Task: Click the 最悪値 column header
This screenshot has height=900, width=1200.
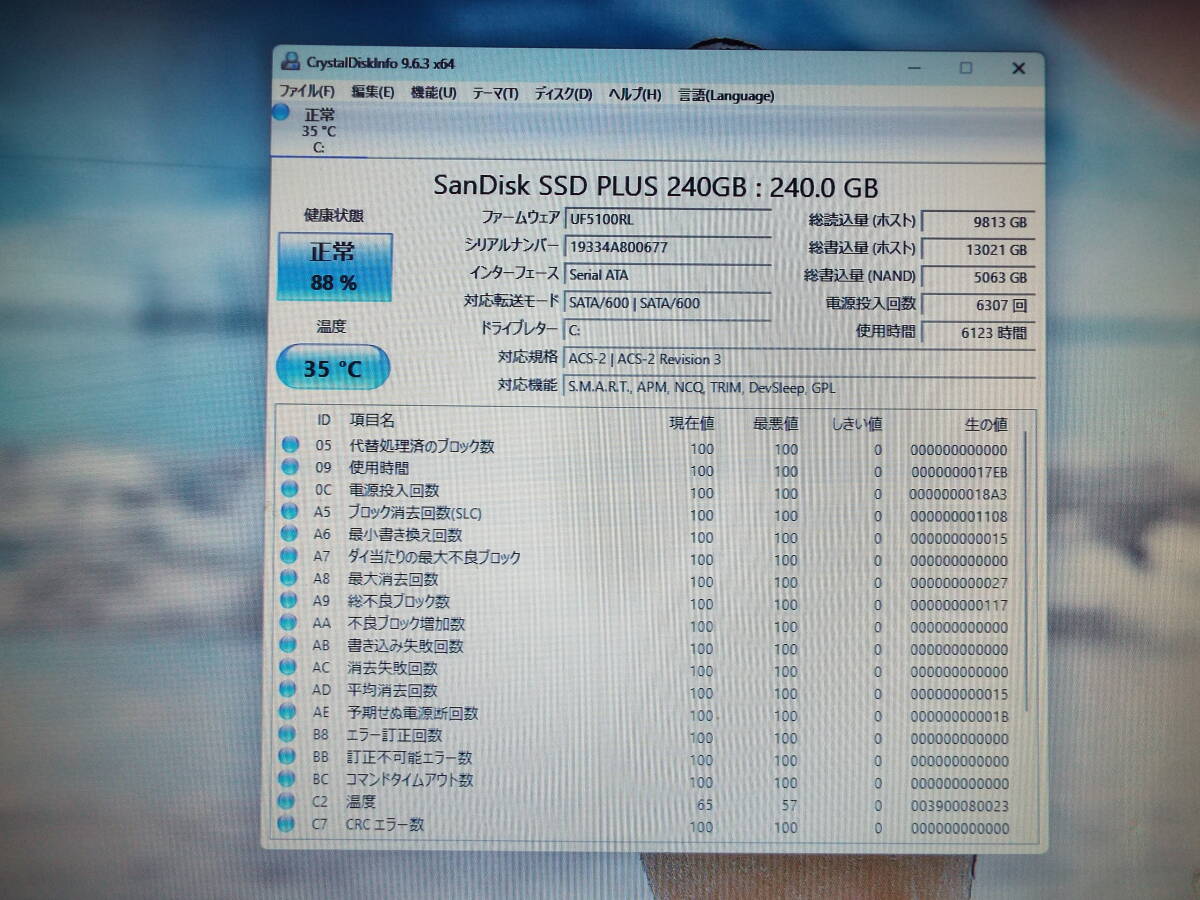Action: (x=775, y=423)
